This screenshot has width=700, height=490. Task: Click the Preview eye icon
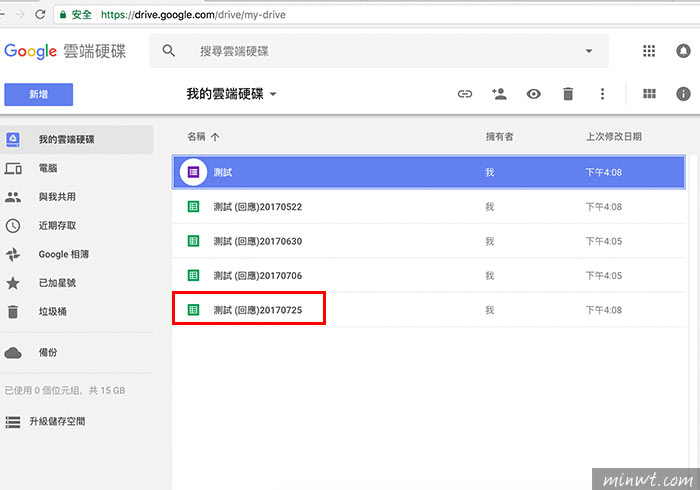point(533,94)
